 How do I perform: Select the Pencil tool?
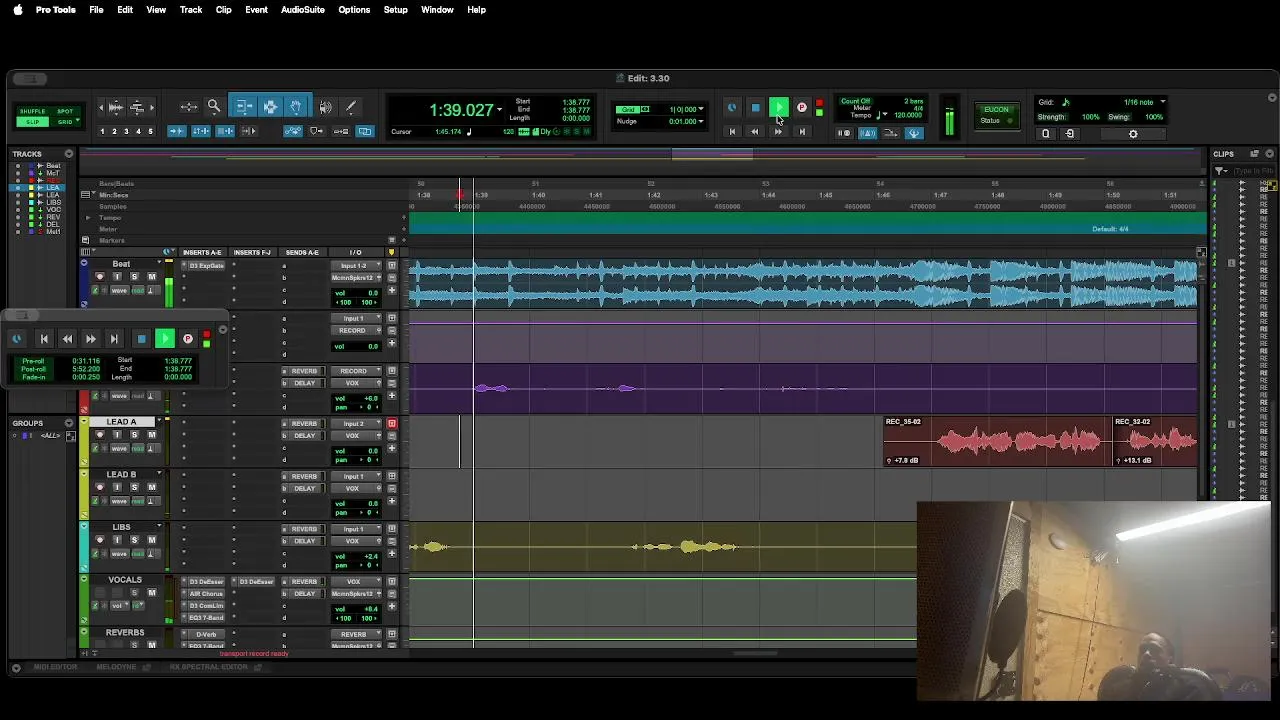(351, 107)
